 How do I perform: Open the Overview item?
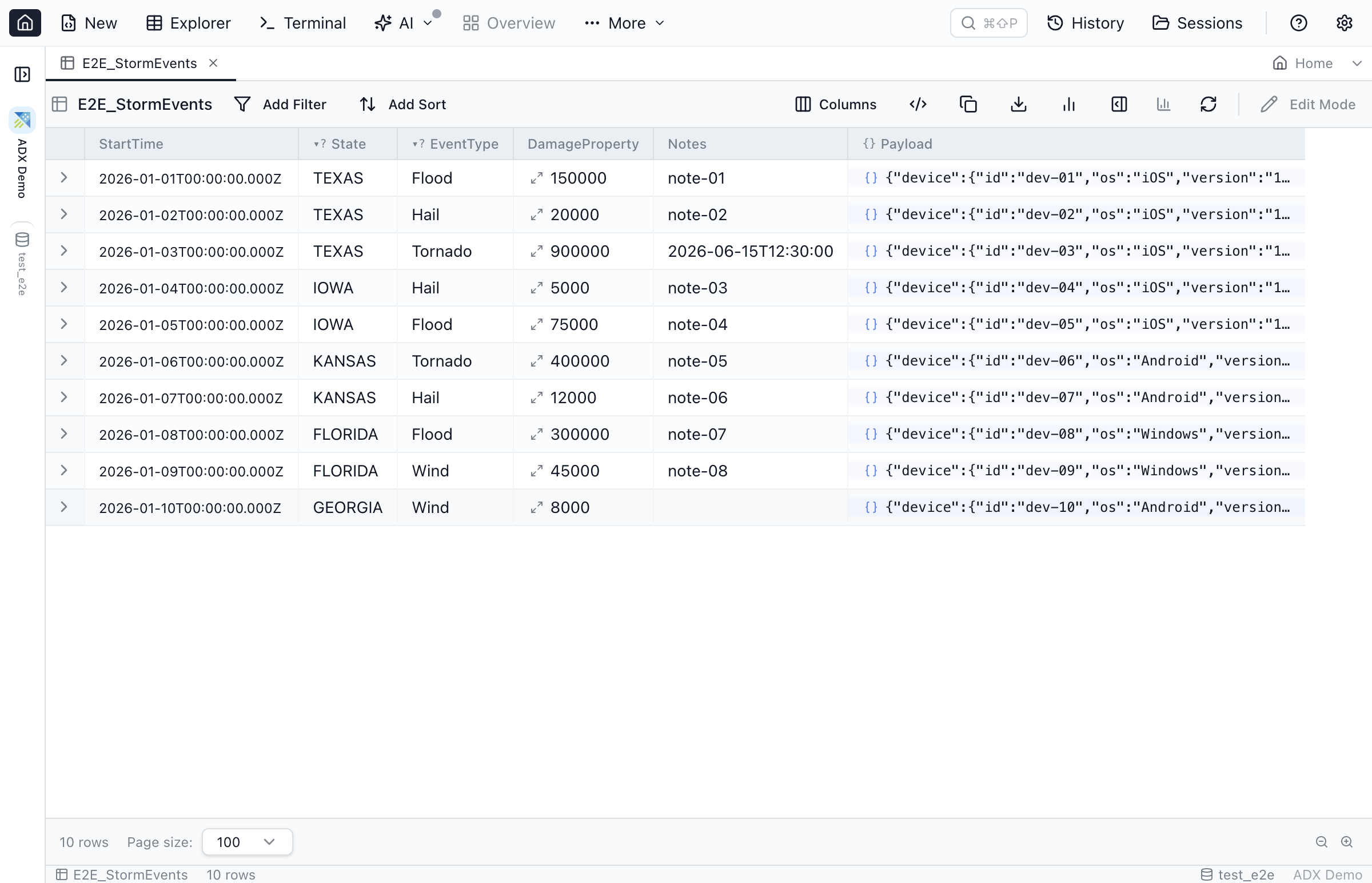coord(509,23)
